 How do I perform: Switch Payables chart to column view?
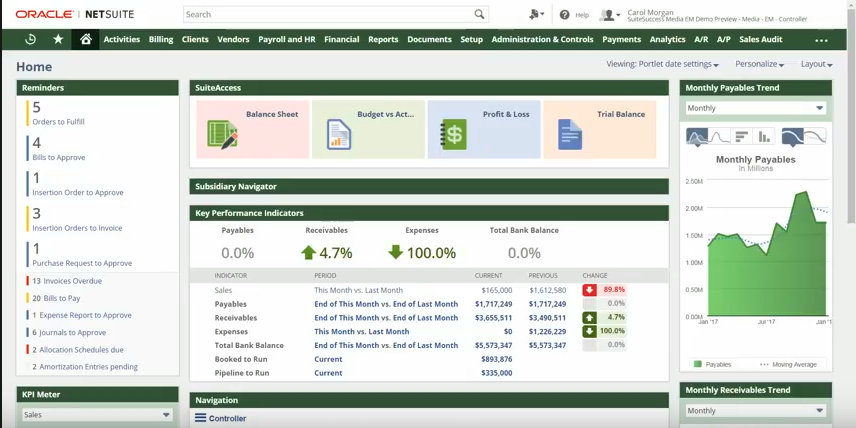(x=765, y=137)
